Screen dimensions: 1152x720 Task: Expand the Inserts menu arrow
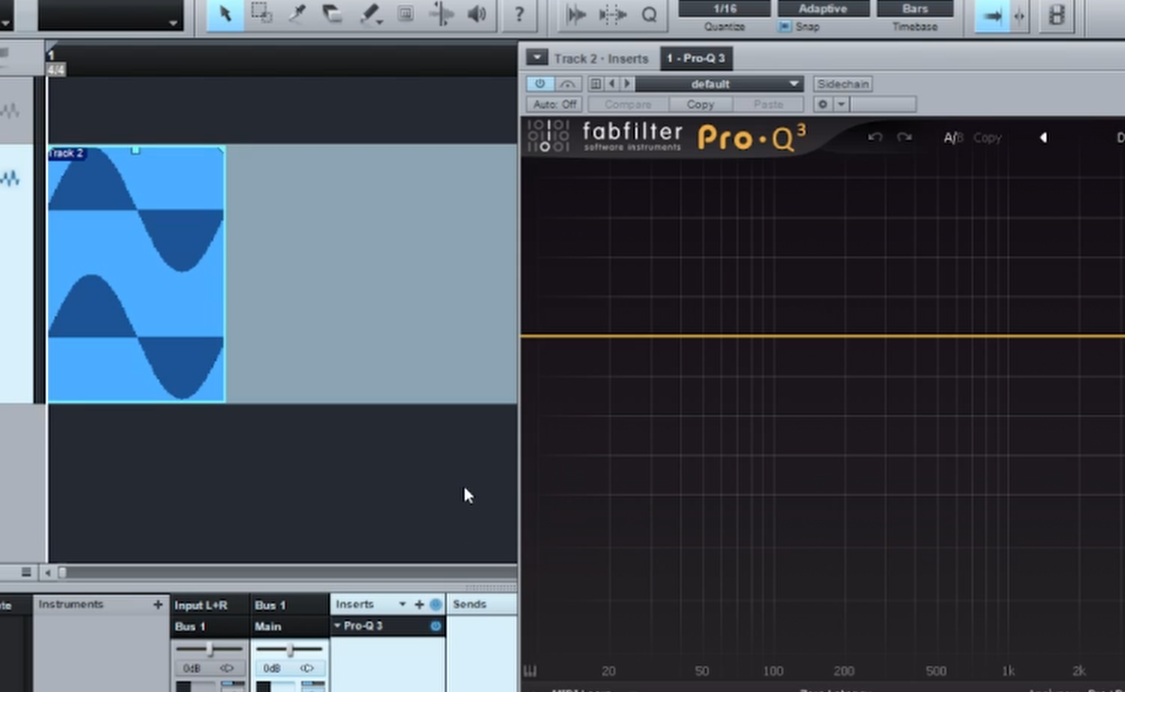[403, 604]
